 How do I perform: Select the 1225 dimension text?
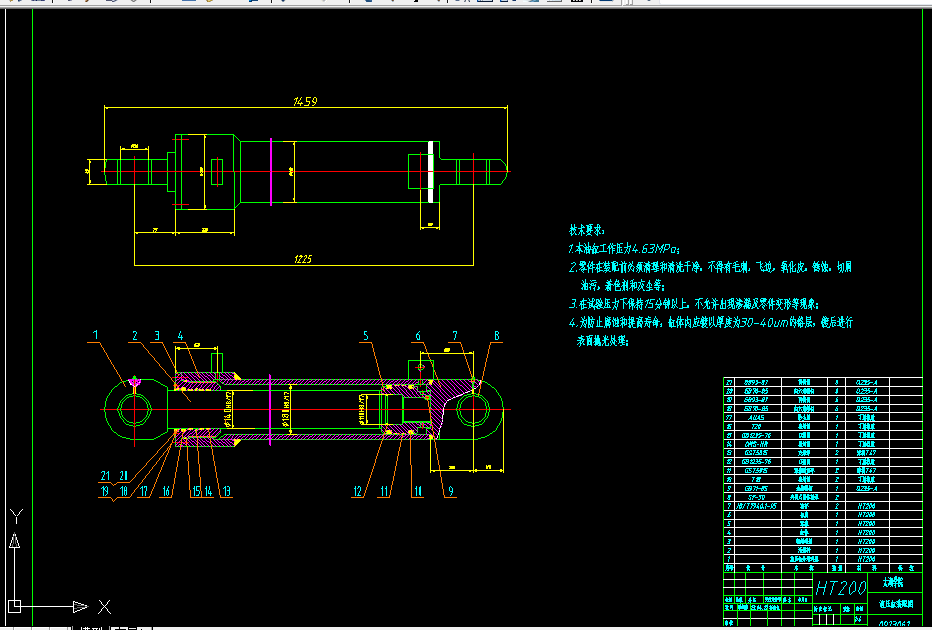point(303,259)
